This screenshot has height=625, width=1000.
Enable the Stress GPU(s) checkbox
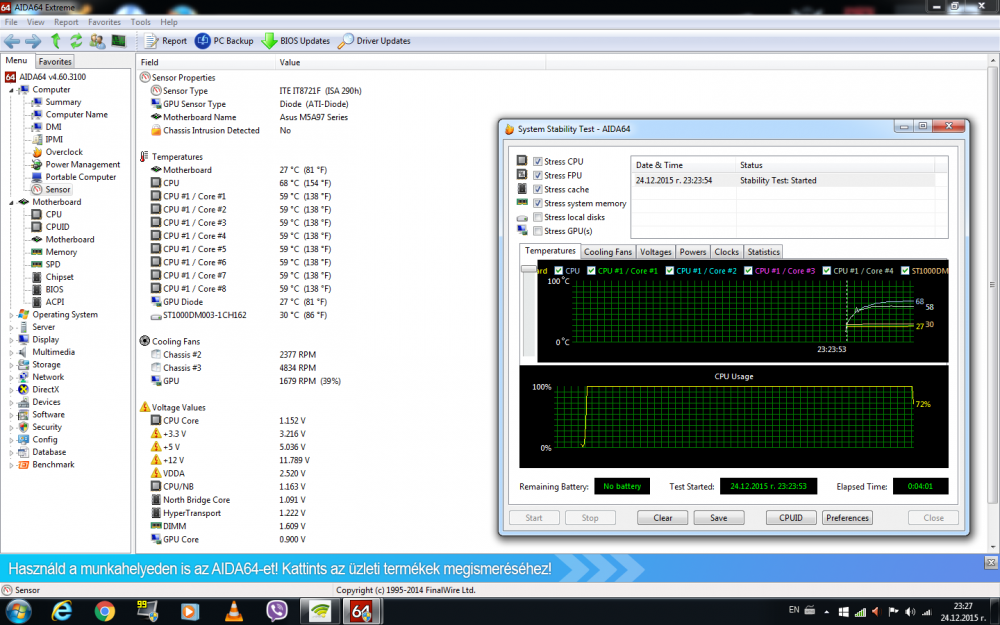point(538,232)
